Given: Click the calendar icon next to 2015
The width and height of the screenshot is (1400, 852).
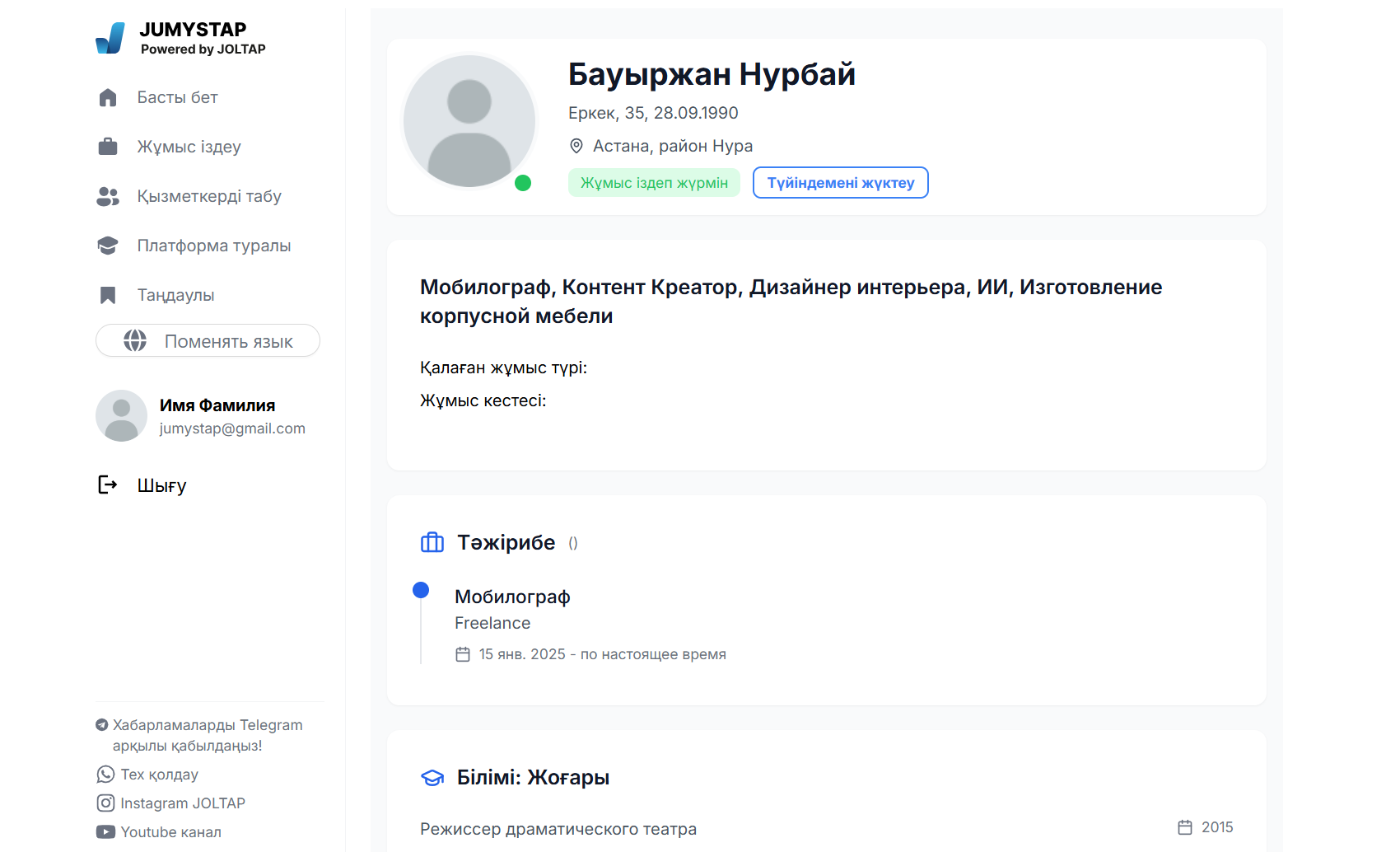Looking at the screenshot, I should click(x=1185, y=827).
